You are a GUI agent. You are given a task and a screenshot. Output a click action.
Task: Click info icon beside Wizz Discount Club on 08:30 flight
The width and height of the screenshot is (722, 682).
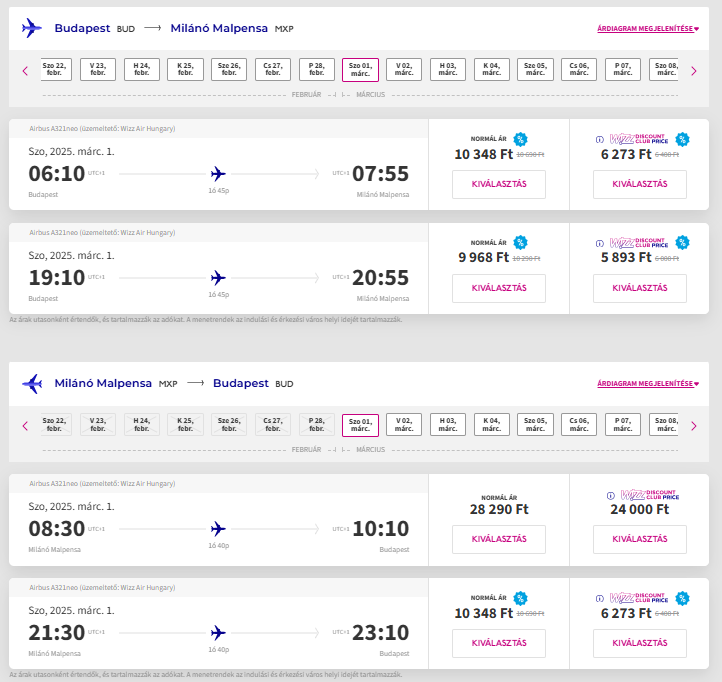(612, 495)
